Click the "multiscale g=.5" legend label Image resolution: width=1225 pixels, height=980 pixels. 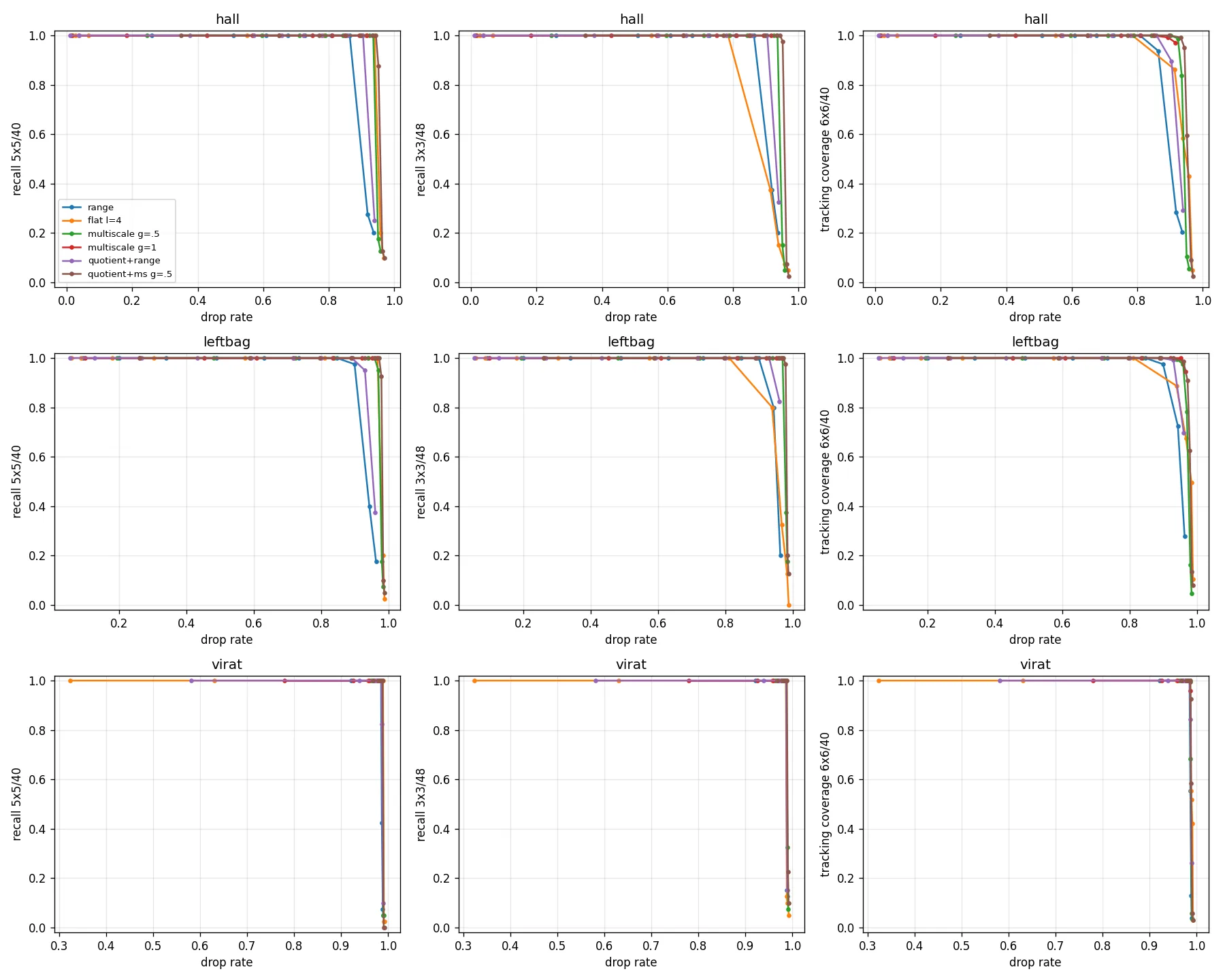coord(123,234)
